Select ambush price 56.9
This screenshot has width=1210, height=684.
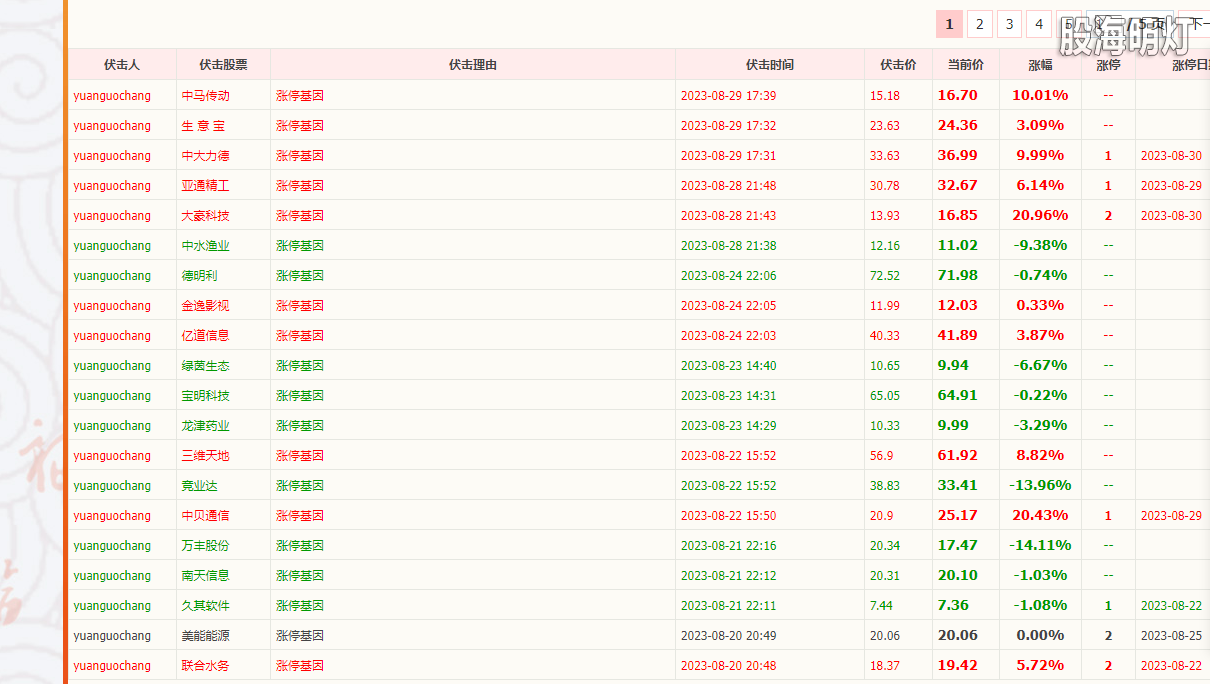click(882, 456)
